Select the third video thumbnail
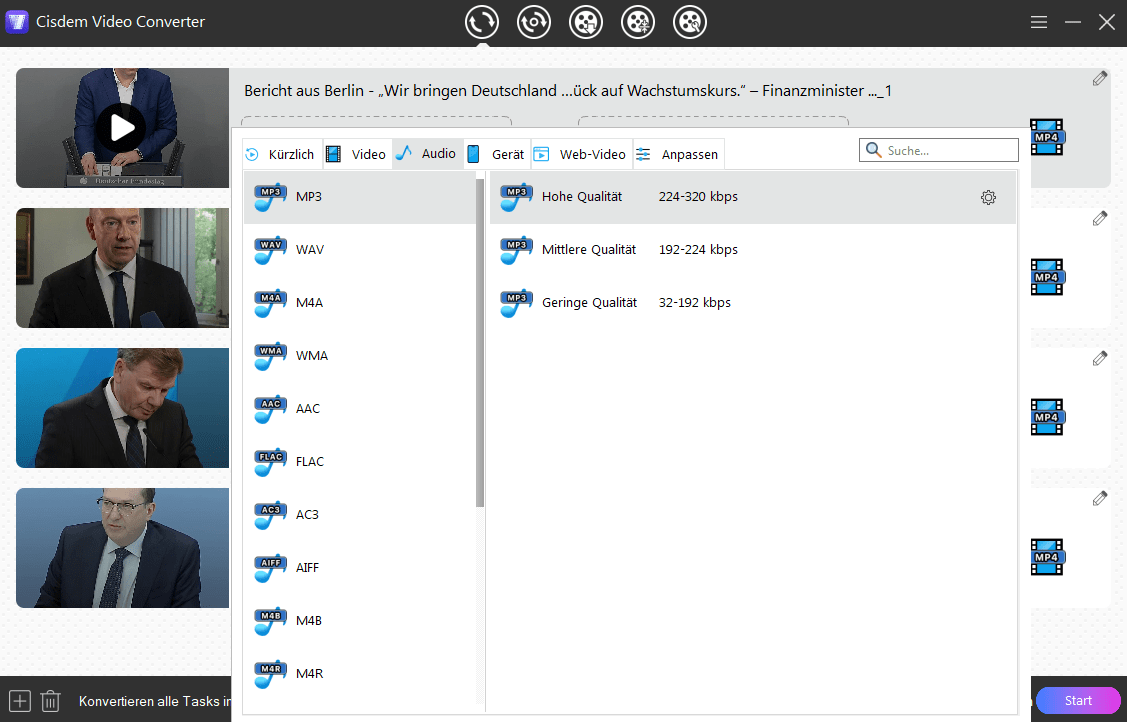 click(122, 408)
